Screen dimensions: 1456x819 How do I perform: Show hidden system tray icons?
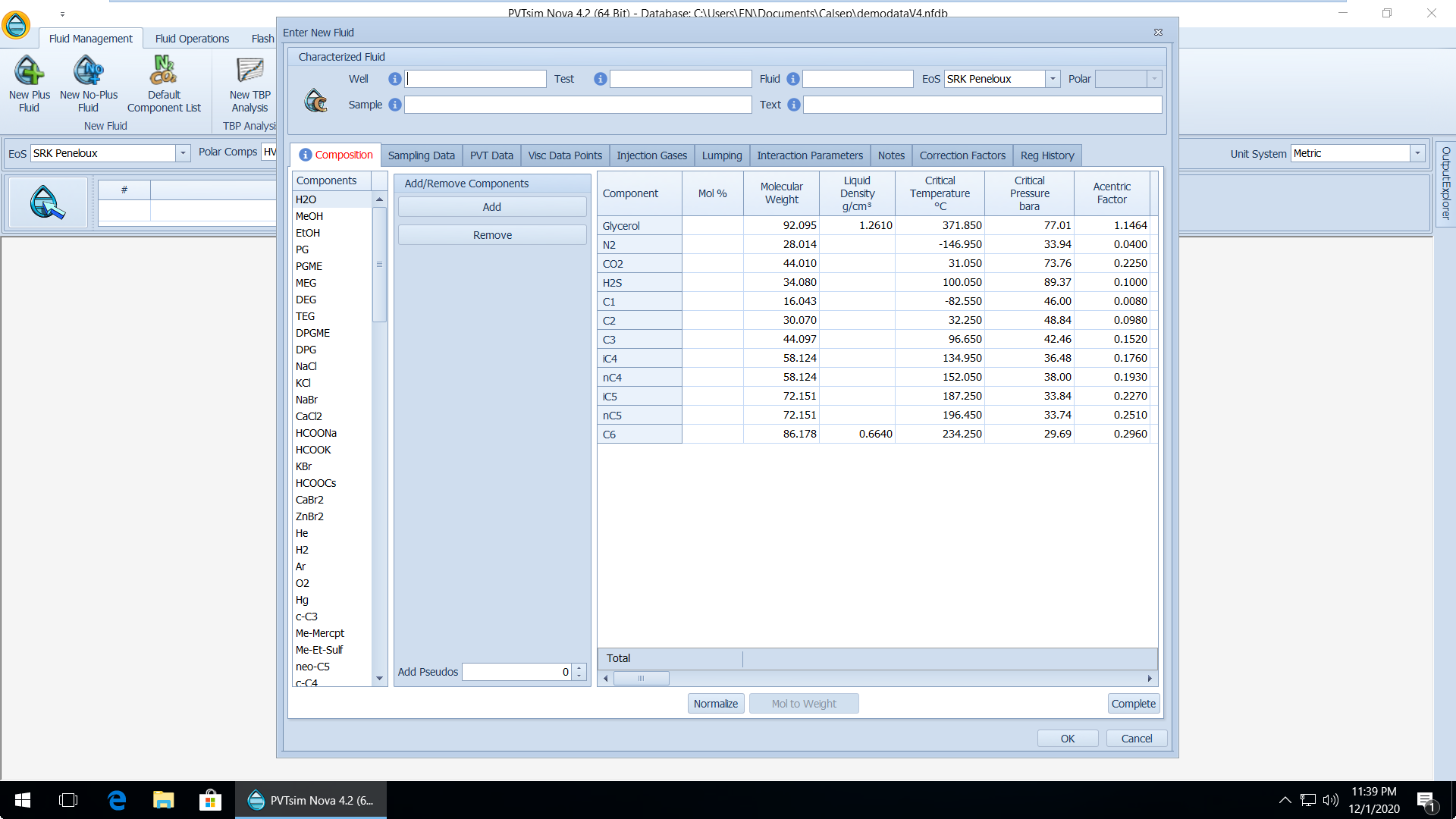1285,800
